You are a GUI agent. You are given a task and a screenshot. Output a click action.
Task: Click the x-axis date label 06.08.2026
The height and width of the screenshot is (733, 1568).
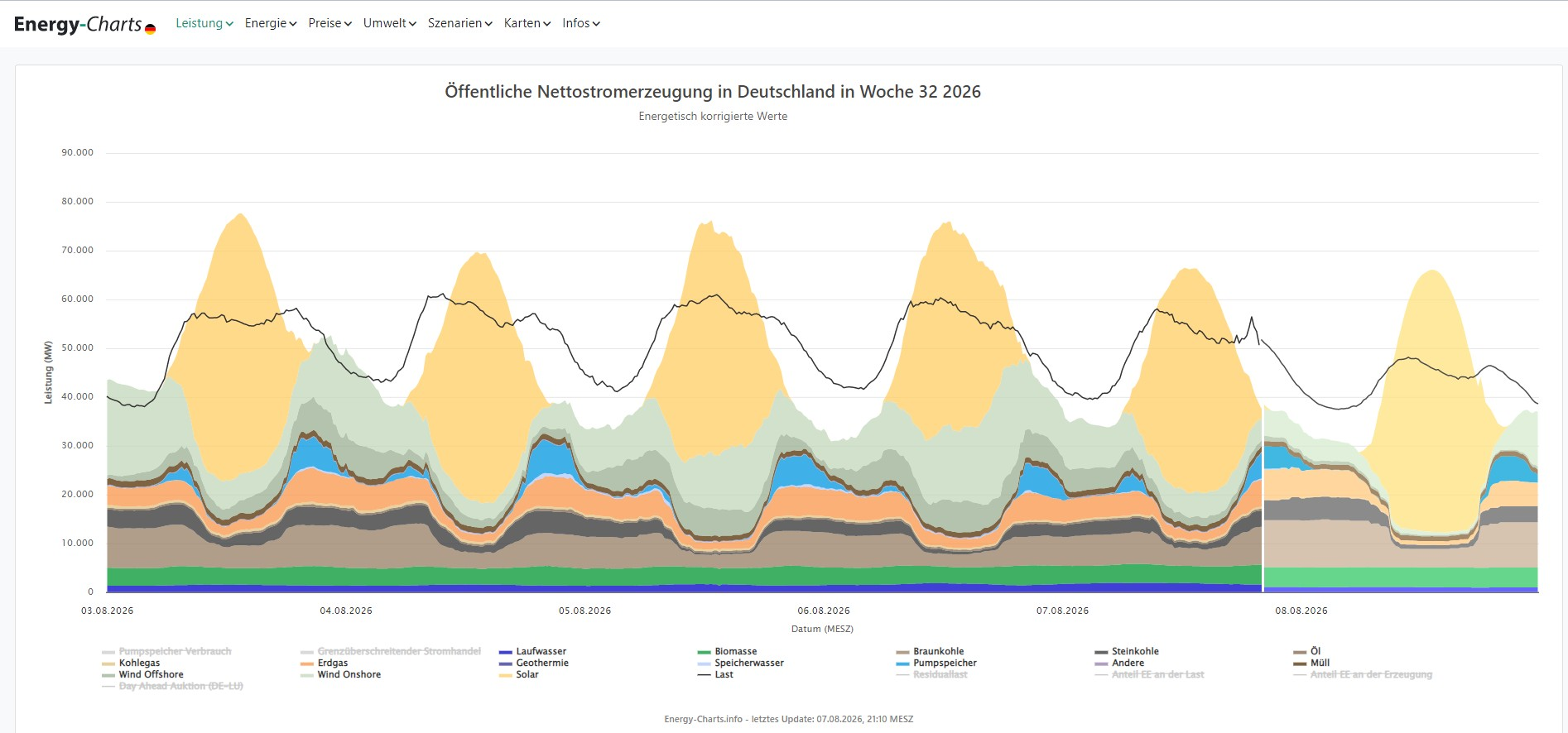tap(824, 611)
